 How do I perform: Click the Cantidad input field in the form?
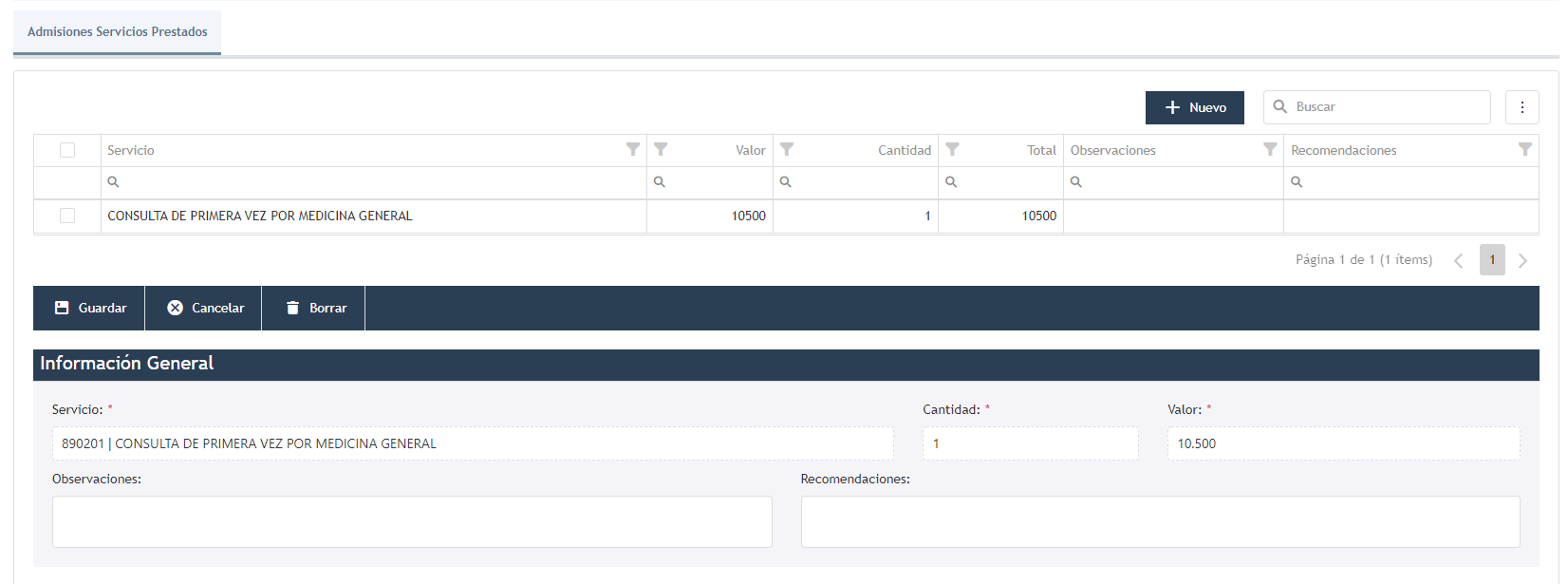pos(1030,443)
